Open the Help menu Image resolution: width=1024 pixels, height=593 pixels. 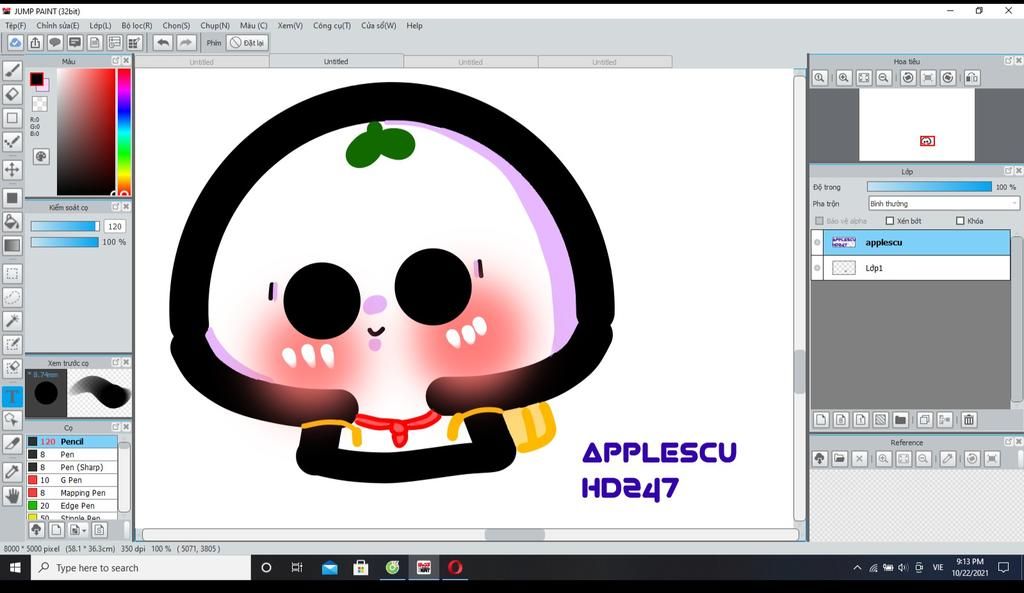coord(415,25)
